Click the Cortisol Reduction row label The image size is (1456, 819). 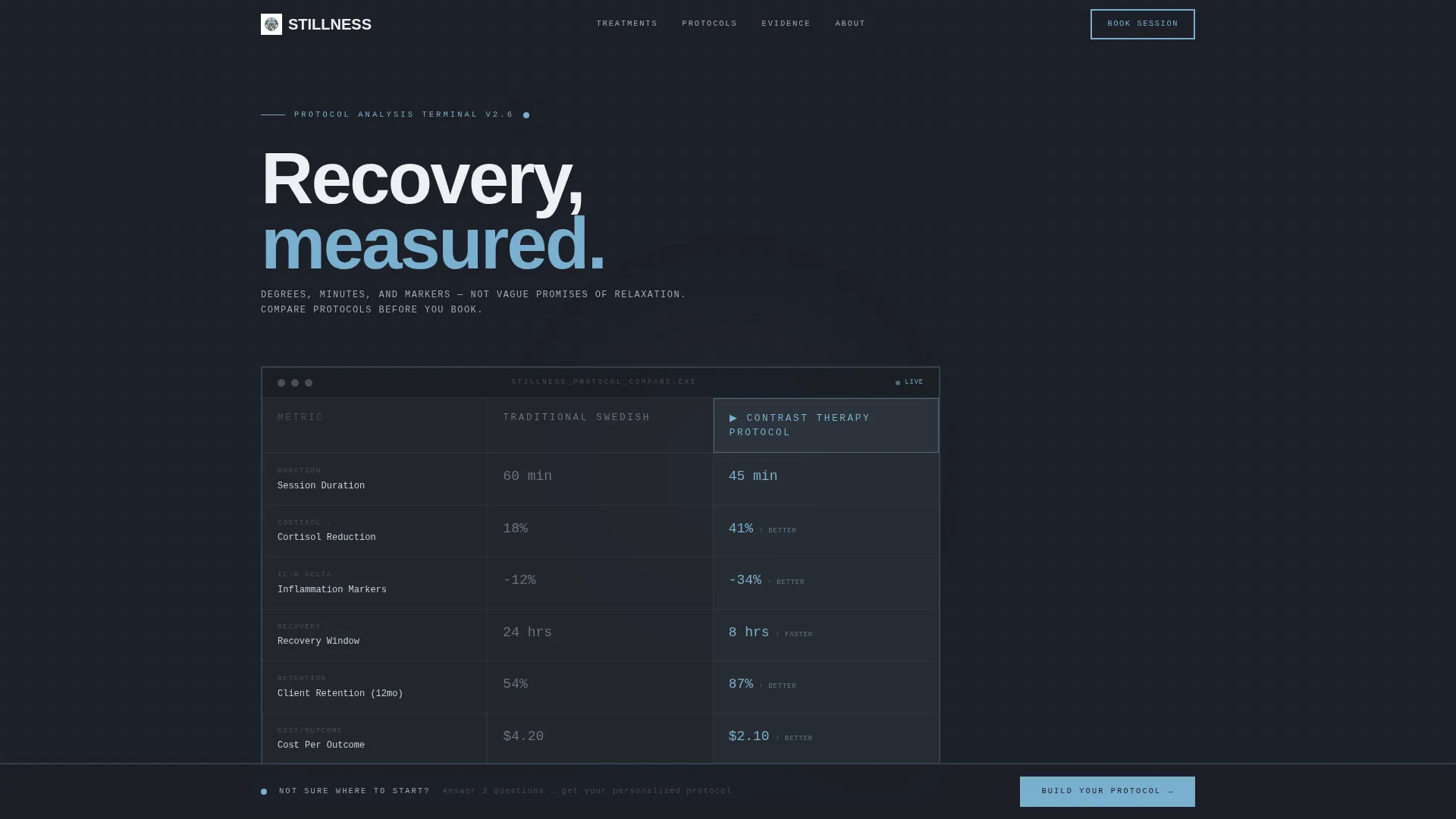[x=326, y=538]
